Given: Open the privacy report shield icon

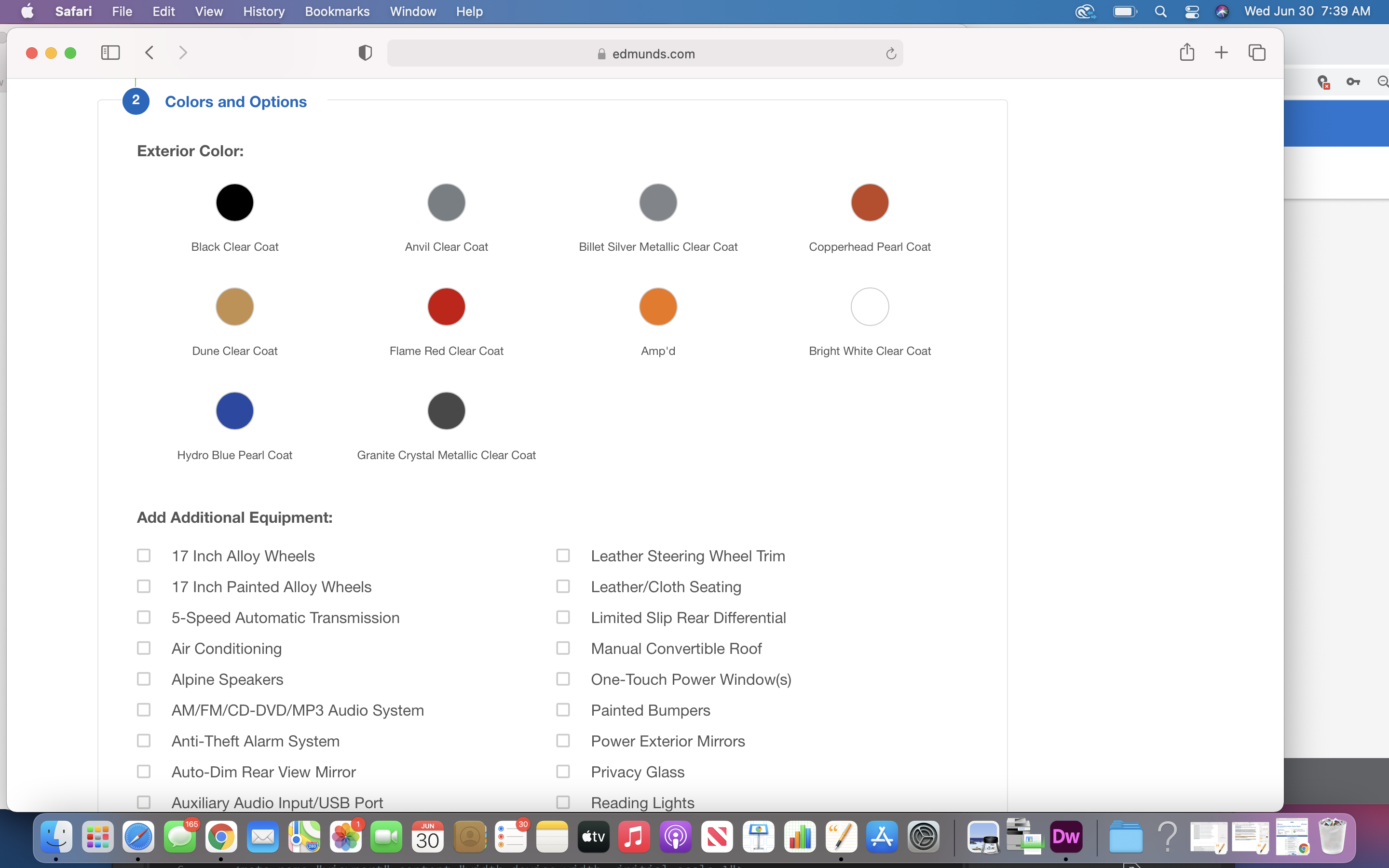Looking at the screenshot, I should point(365,53).
